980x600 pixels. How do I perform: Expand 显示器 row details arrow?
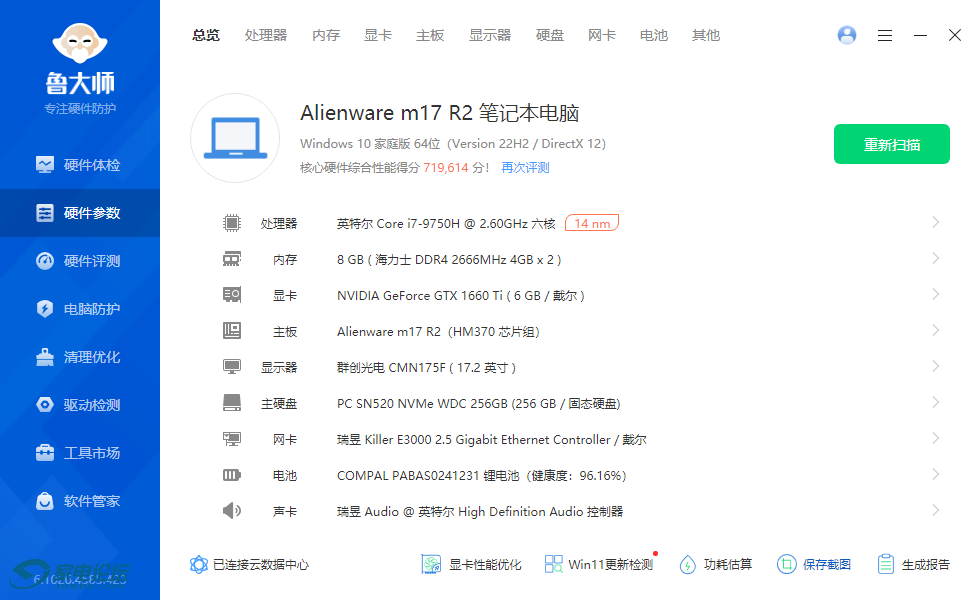936,366
